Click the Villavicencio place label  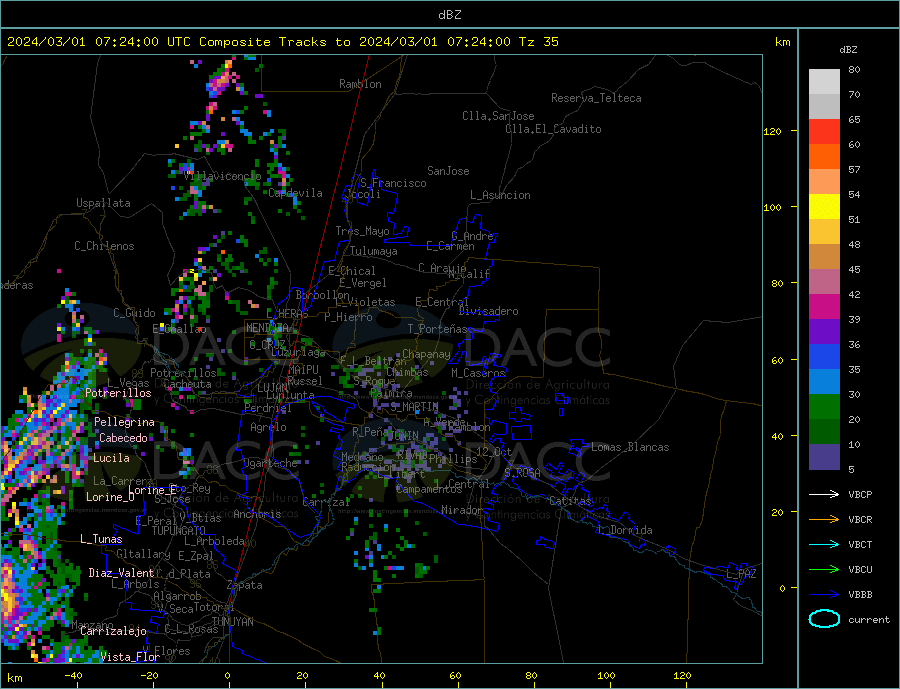tap(222, 176)
